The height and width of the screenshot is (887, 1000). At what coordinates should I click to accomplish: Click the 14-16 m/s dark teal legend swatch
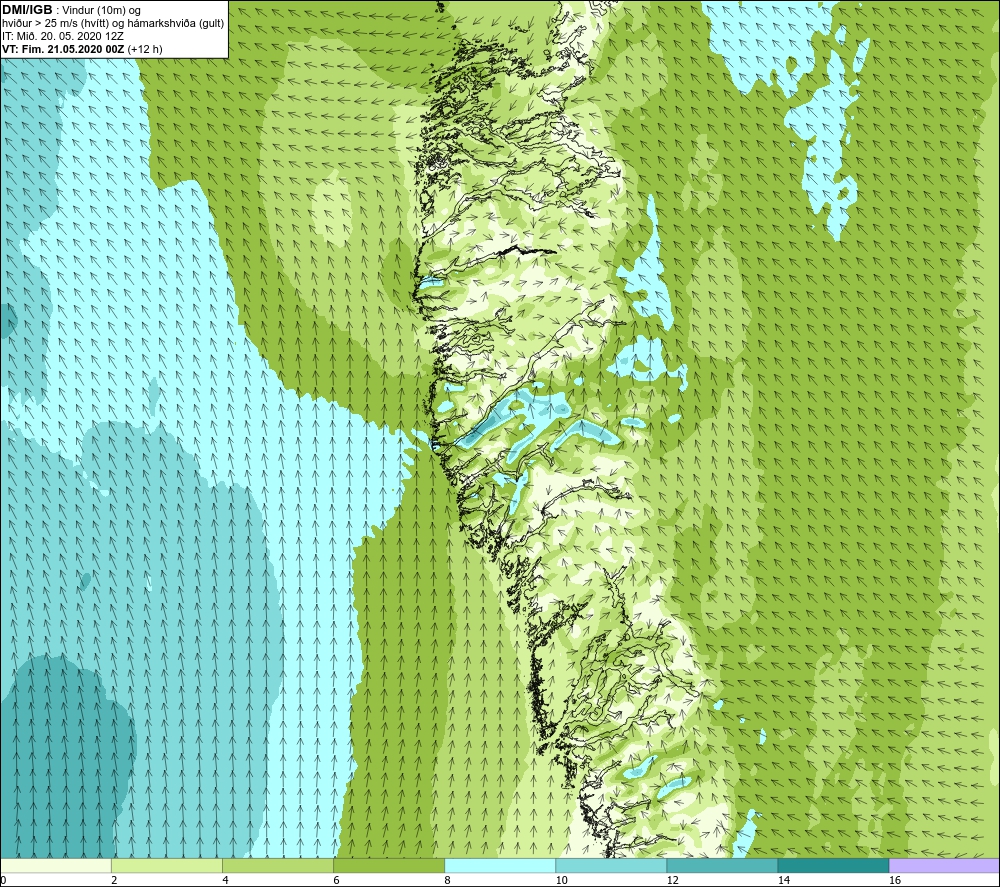click(x=833, y=866)
